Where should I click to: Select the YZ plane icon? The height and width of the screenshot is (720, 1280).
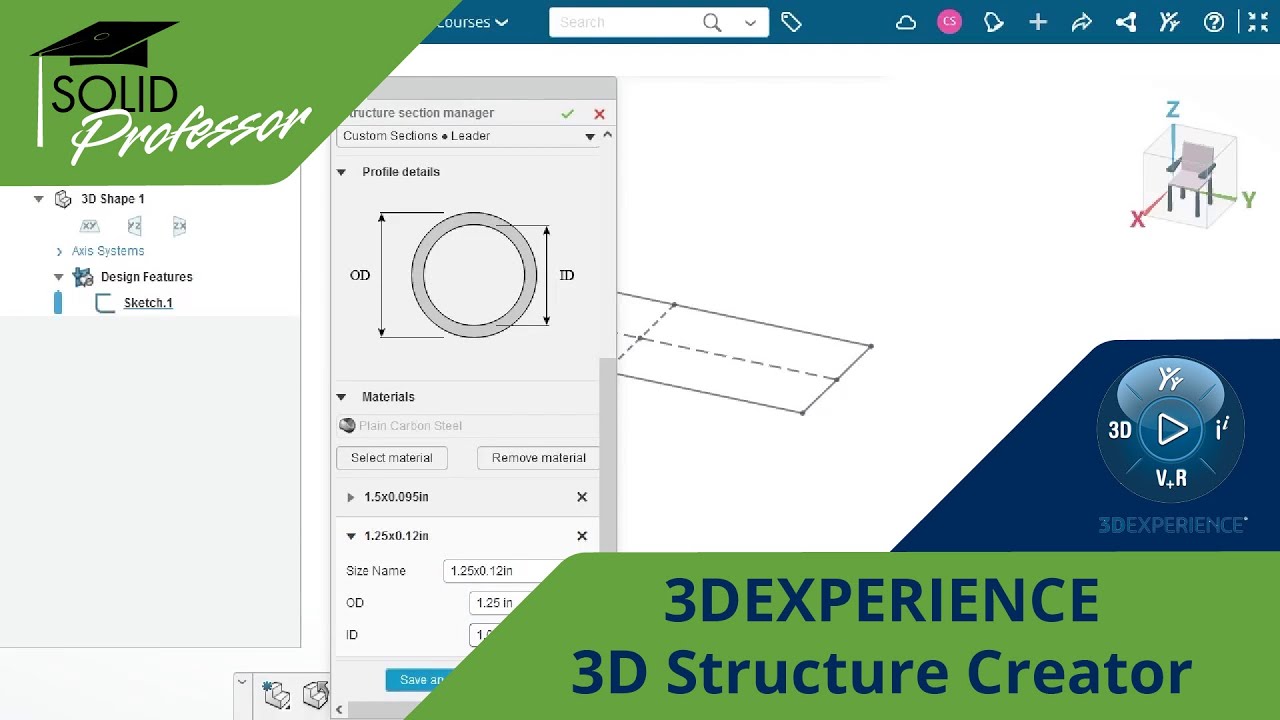134,226
